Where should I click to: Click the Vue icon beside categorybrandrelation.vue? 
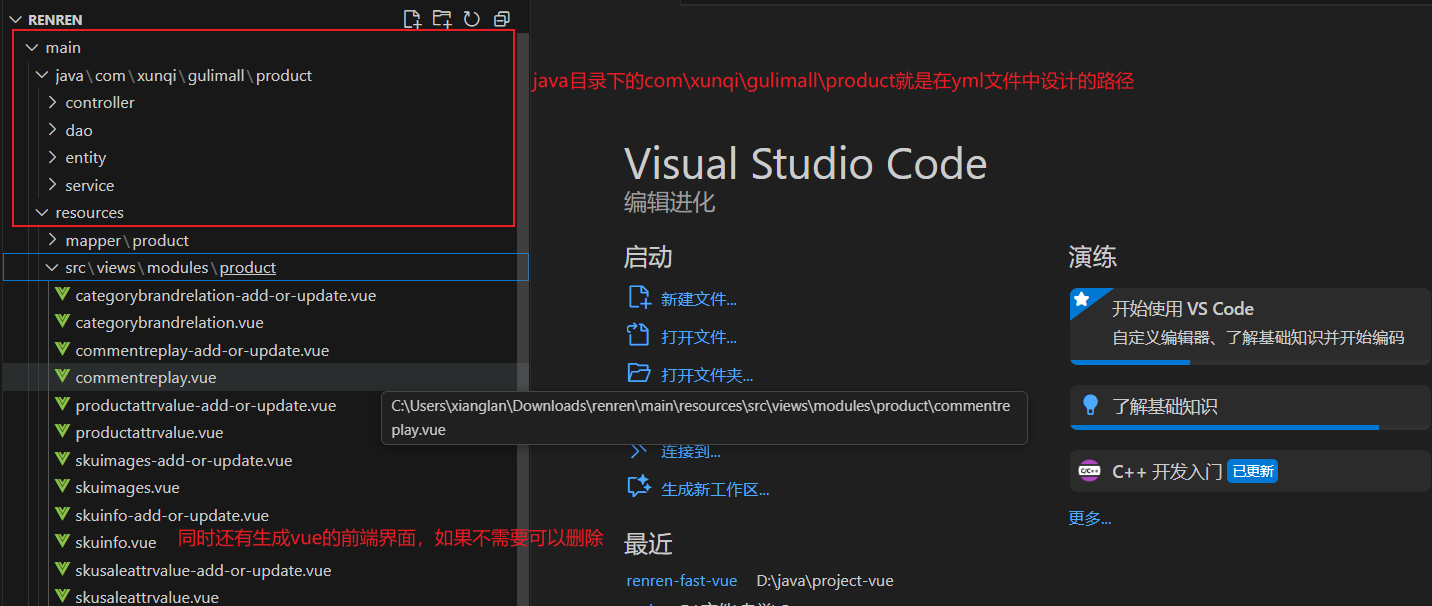(x=62, y=322)
